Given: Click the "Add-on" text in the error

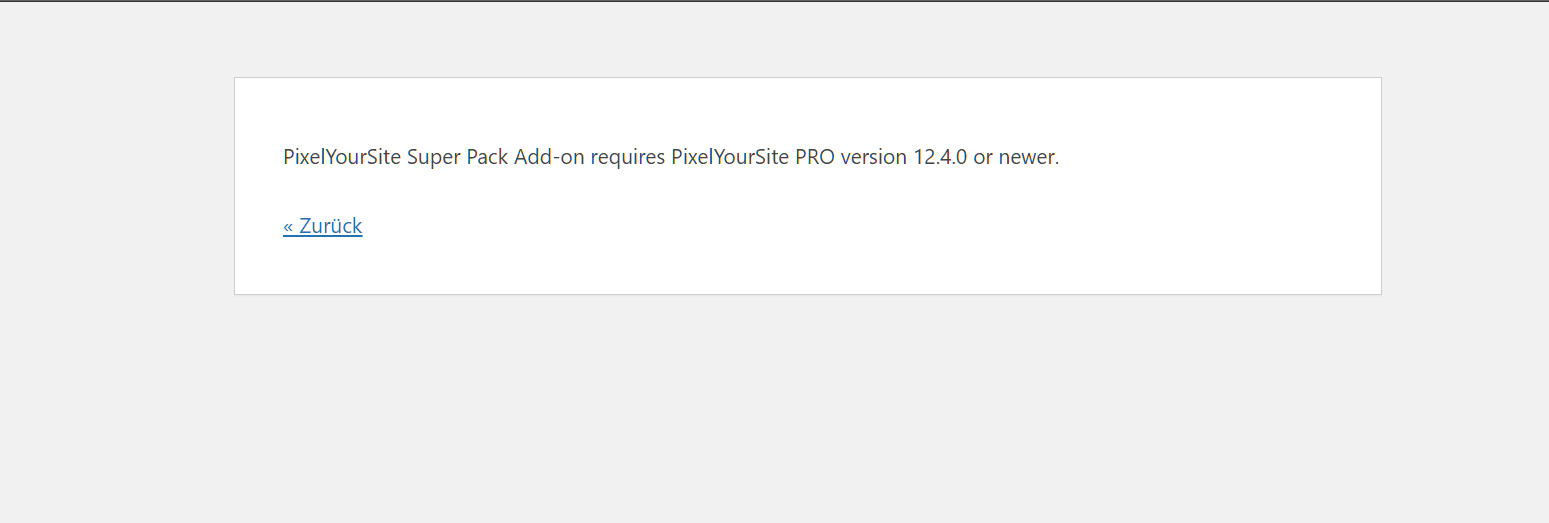Looking at the screenshot, I should (x=549, y=157).
